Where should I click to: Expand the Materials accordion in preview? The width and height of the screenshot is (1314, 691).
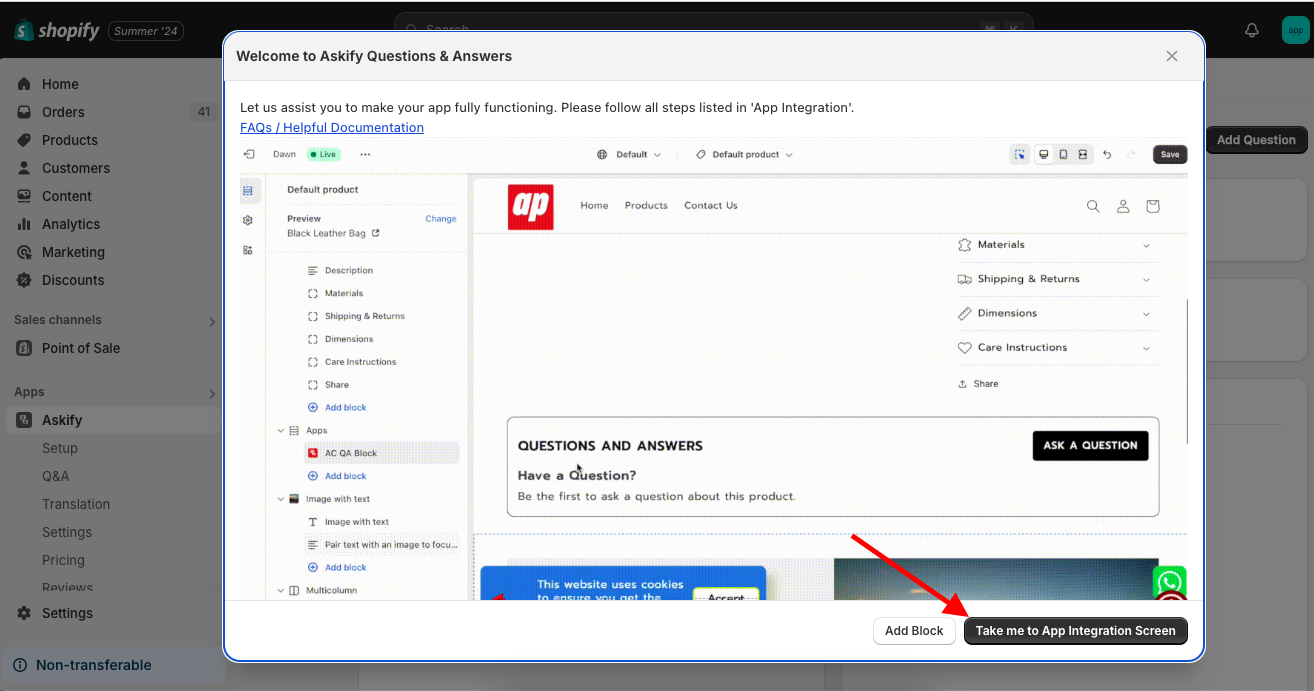1057,245
